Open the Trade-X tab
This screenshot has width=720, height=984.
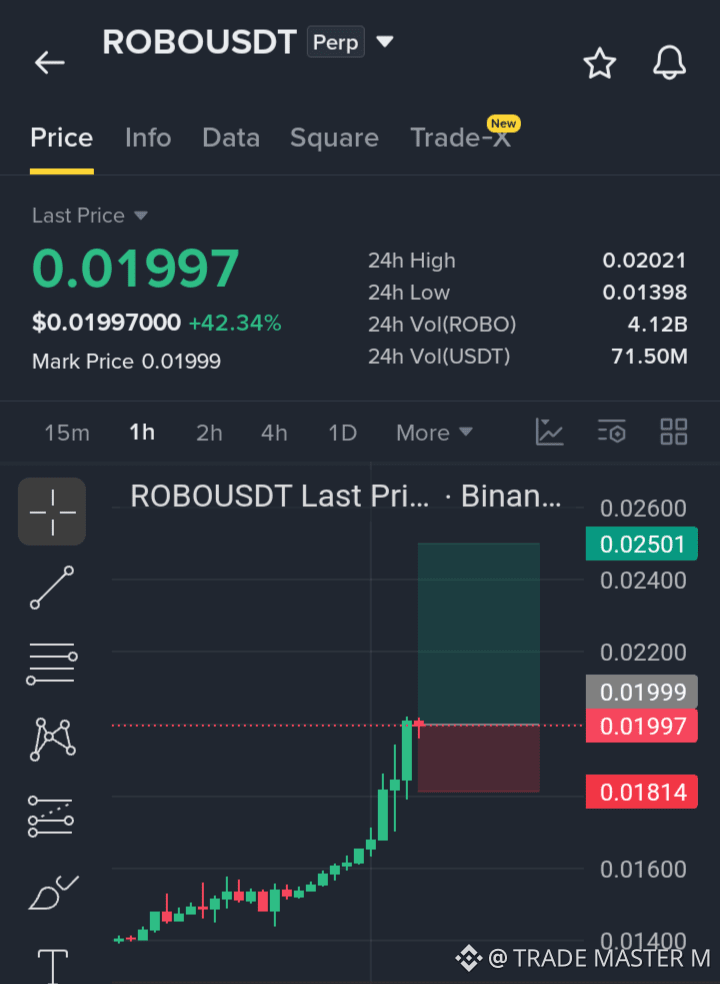pos(460,137)
